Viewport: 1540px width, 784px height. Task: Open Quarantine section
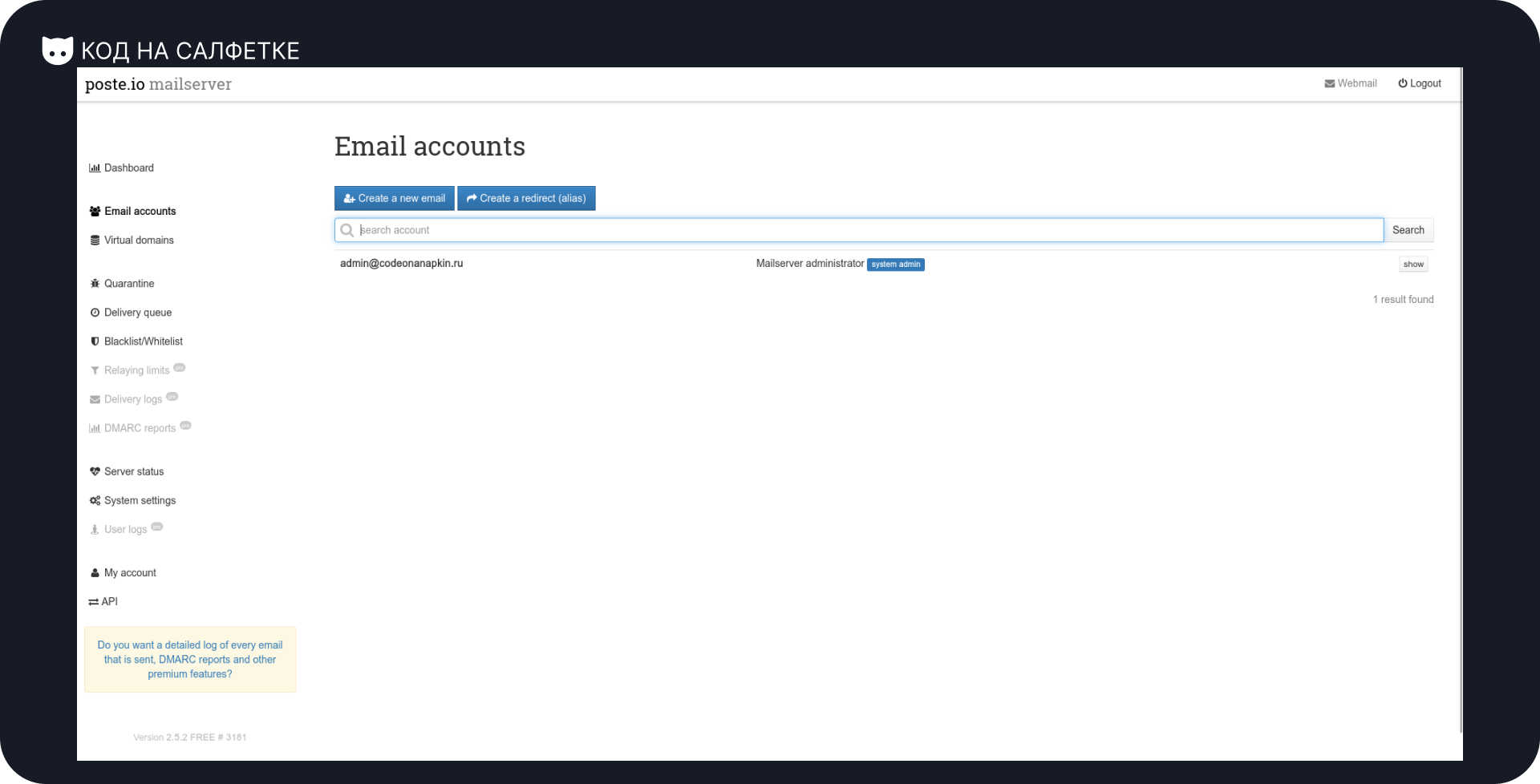pos(122,284)
